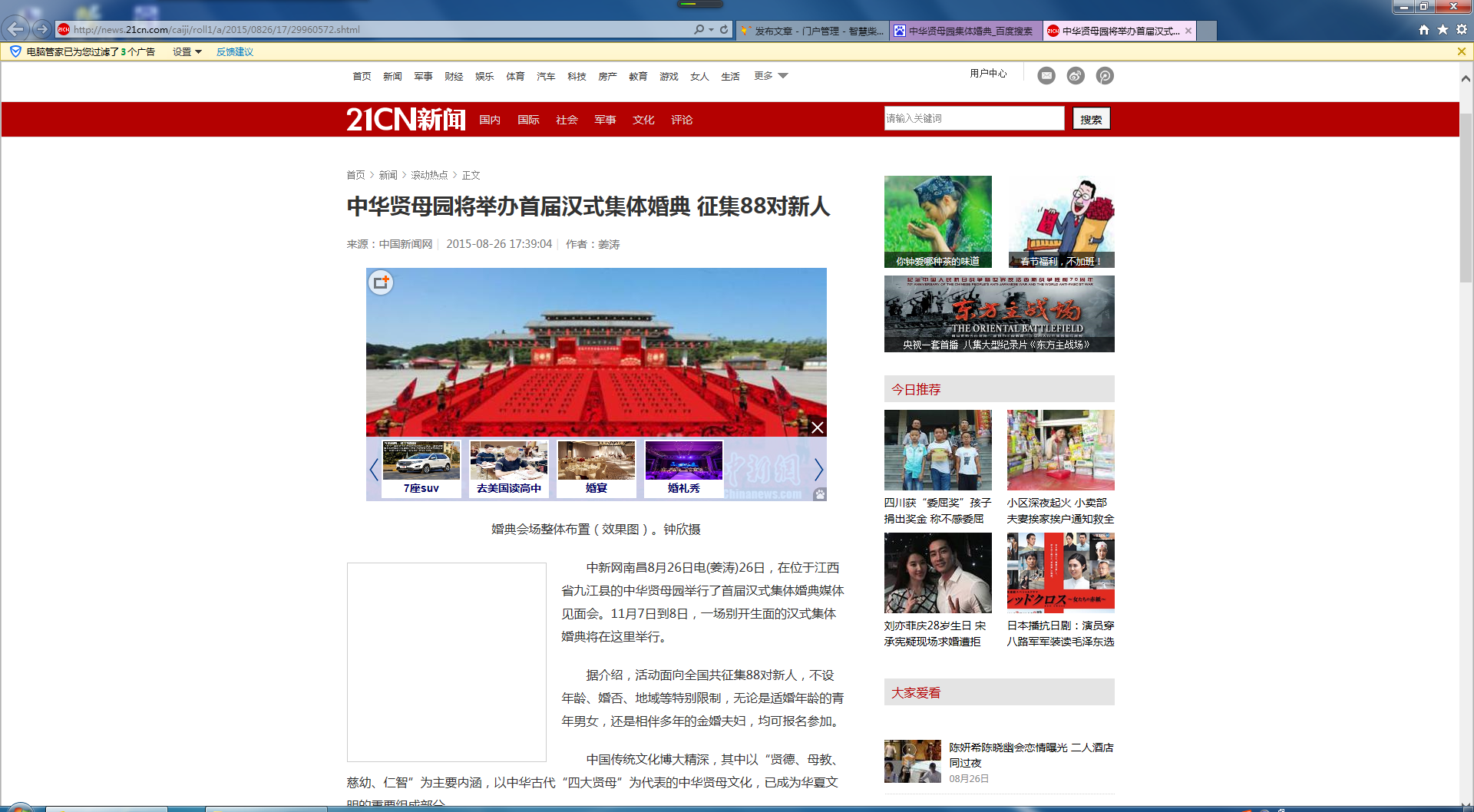
Task: Switch to the 百度搜索 tab
Action: coord(966,31)
